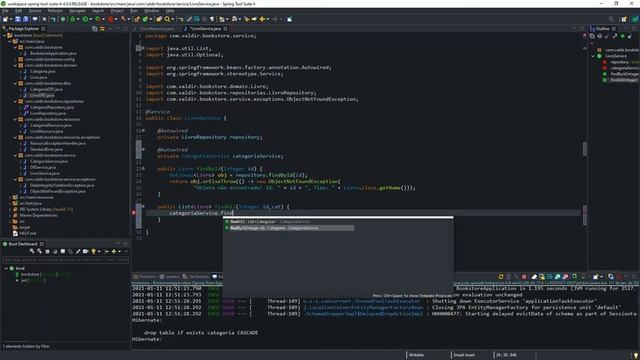Open the Problems tab in bottom panel
This screenshot has height=360, width=640.
[x=145, y=277]
